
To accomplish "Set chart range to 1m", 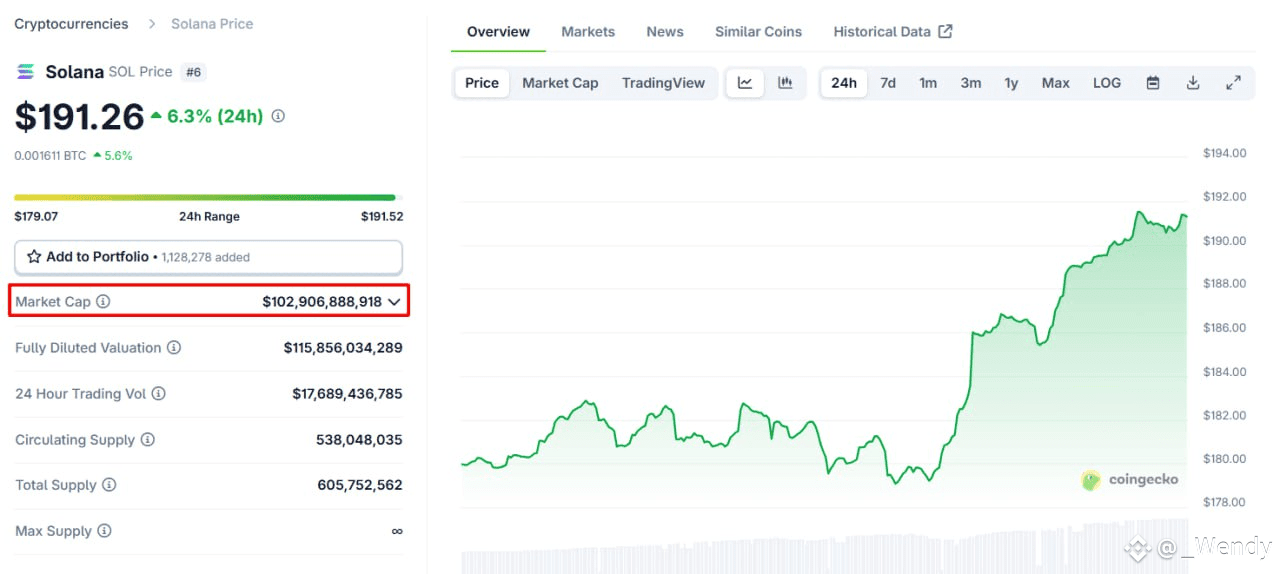I will click(928, 83).
